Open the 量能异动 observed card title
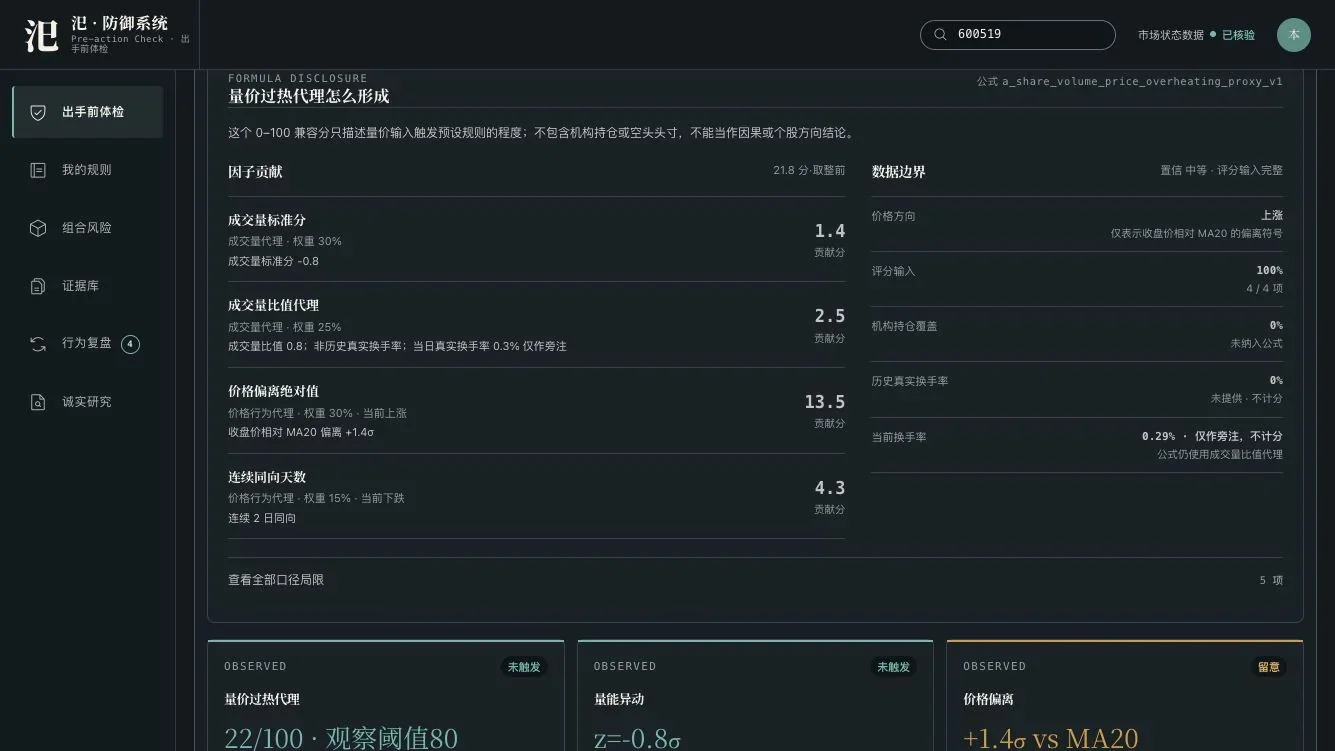Viewport: 1335px width, 751px height. pyautogui.click(x=619, y=699)
